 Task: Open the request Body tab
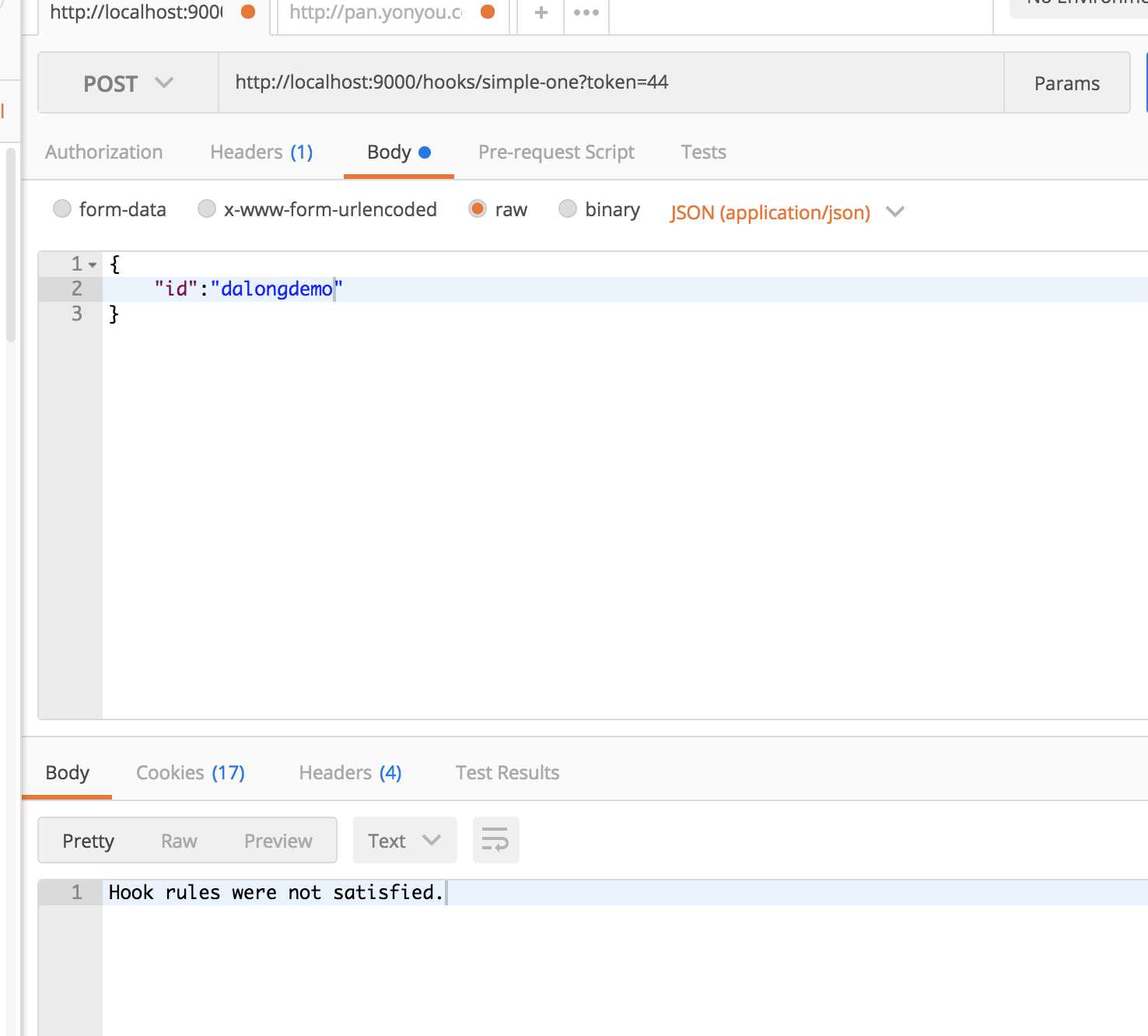coord(398,152)
